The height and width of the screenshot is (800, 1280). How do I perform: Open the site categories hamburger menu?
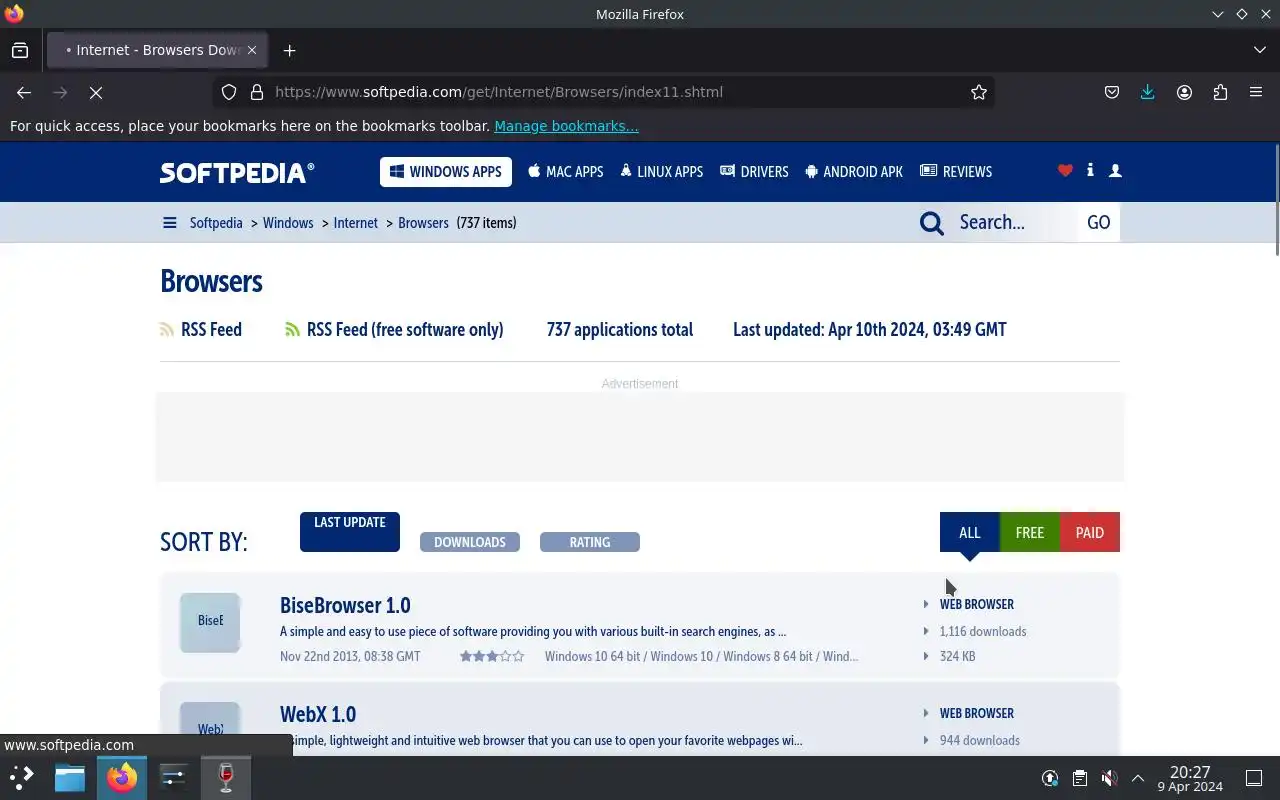coord(169,223)
